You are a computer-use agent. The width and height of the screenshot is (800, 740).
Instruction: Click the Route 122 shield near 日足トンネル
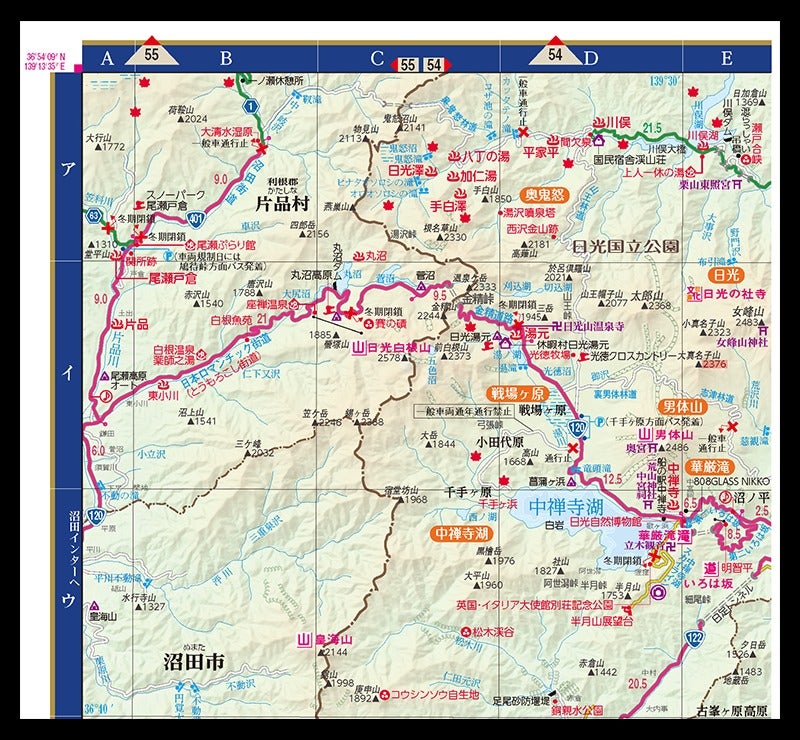coord(694,637)
